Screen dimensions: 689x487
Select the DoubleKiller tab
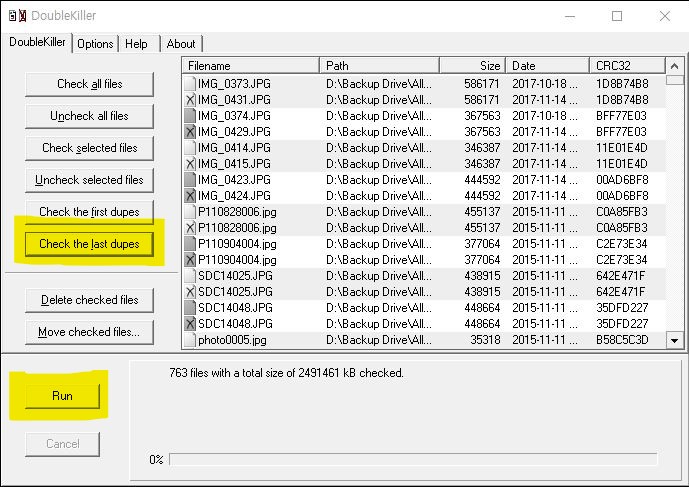pos(37,42)
